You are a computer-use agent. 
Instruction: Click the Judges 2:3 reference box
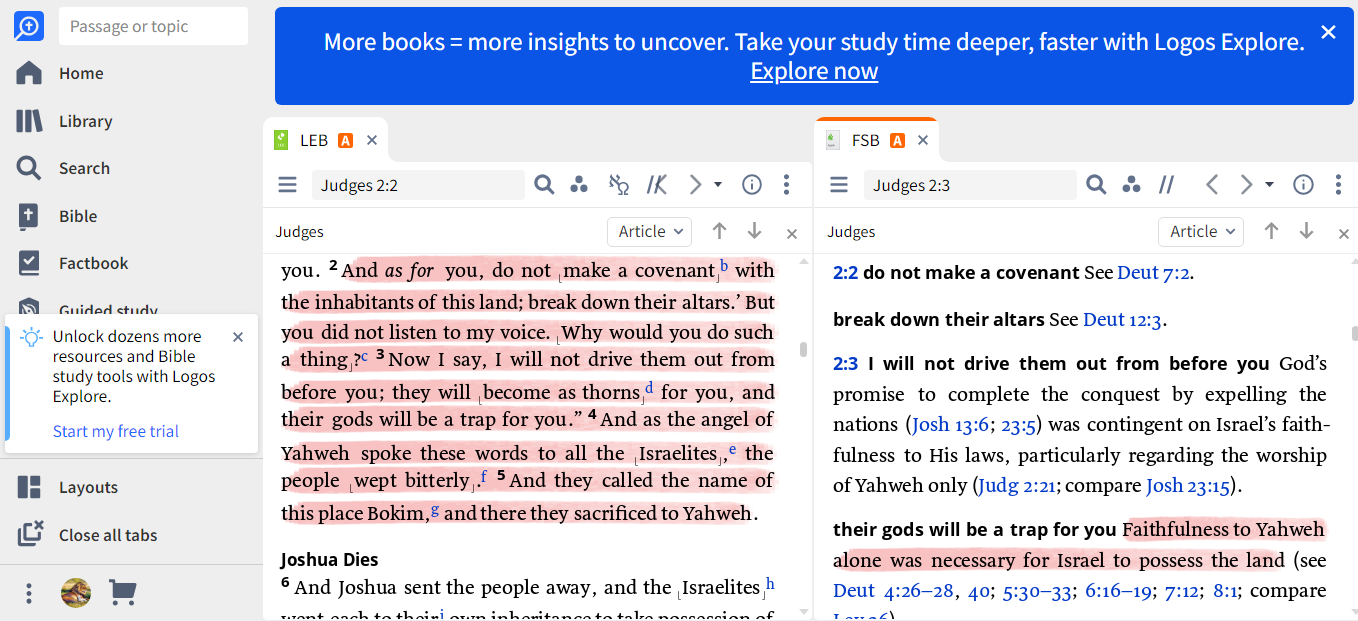[970, 185]
